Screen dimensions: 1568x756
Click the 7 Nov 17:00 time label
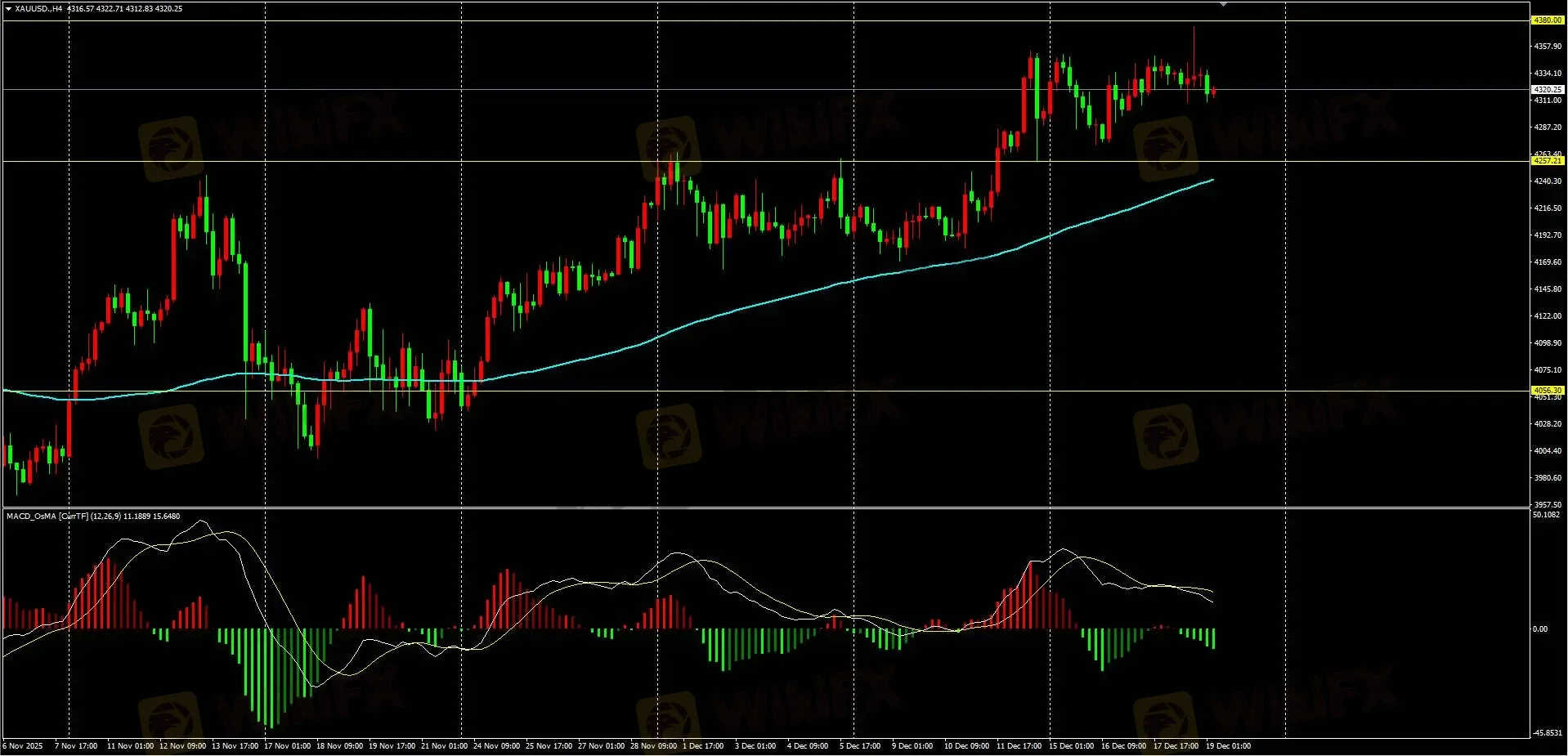[76, 746]
